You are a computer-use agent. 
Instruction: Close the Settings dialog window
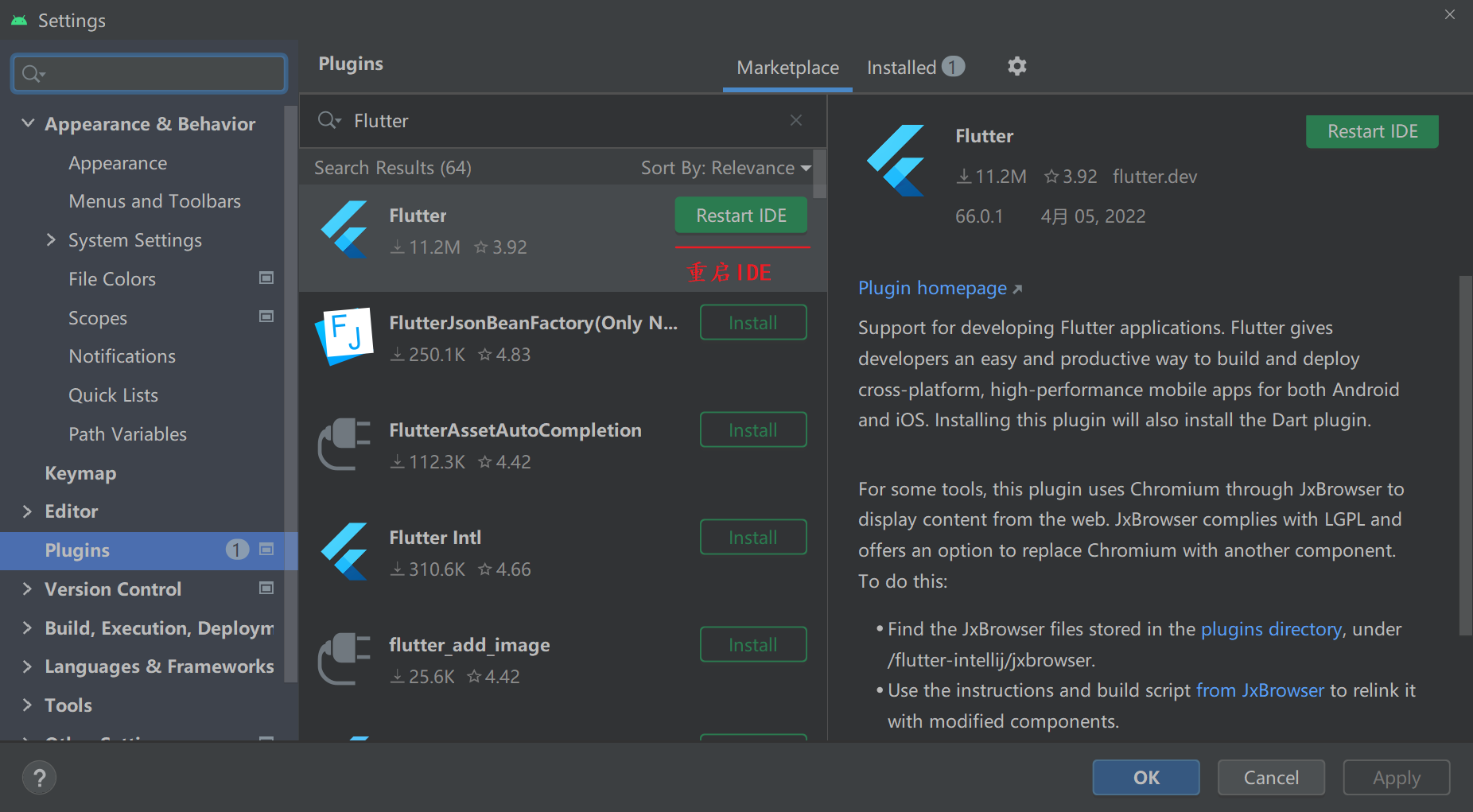(x=1450, y=14)
